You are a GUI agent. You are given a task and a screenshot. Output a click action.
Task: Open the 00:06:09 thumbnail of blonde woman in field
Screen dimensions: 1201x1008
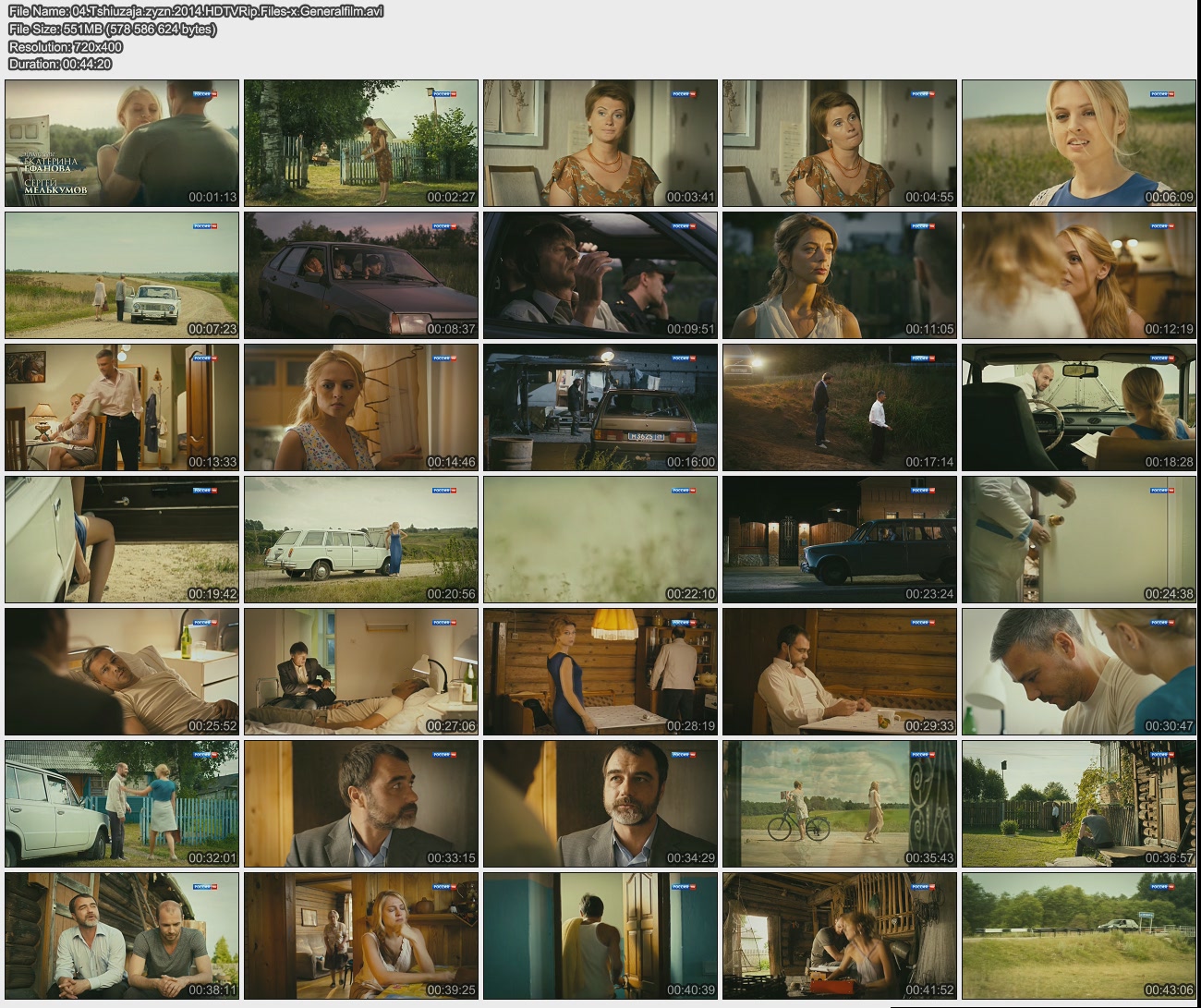[x=1078, y=143]
